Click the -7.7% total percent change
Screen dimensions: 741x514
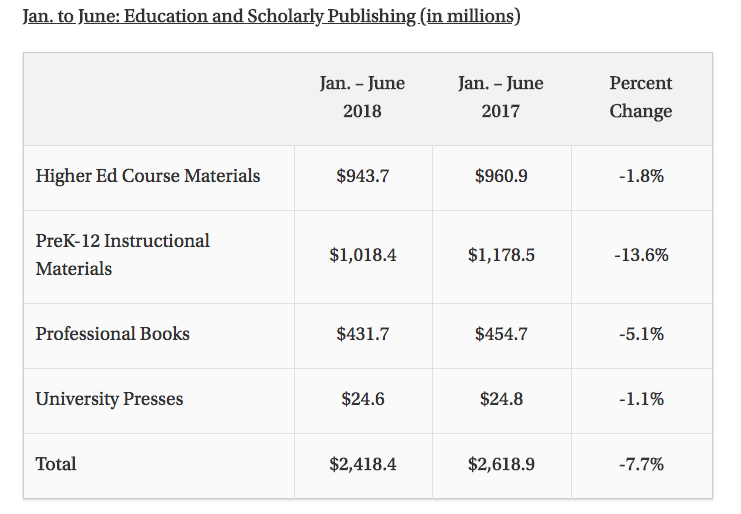(641, 465)
